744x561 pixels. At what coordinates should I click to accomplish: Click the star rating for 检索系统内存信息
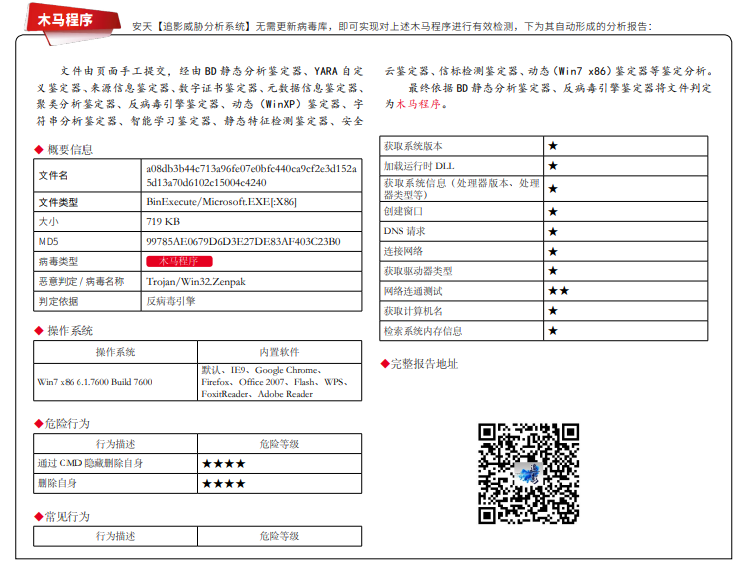[553, 331]
